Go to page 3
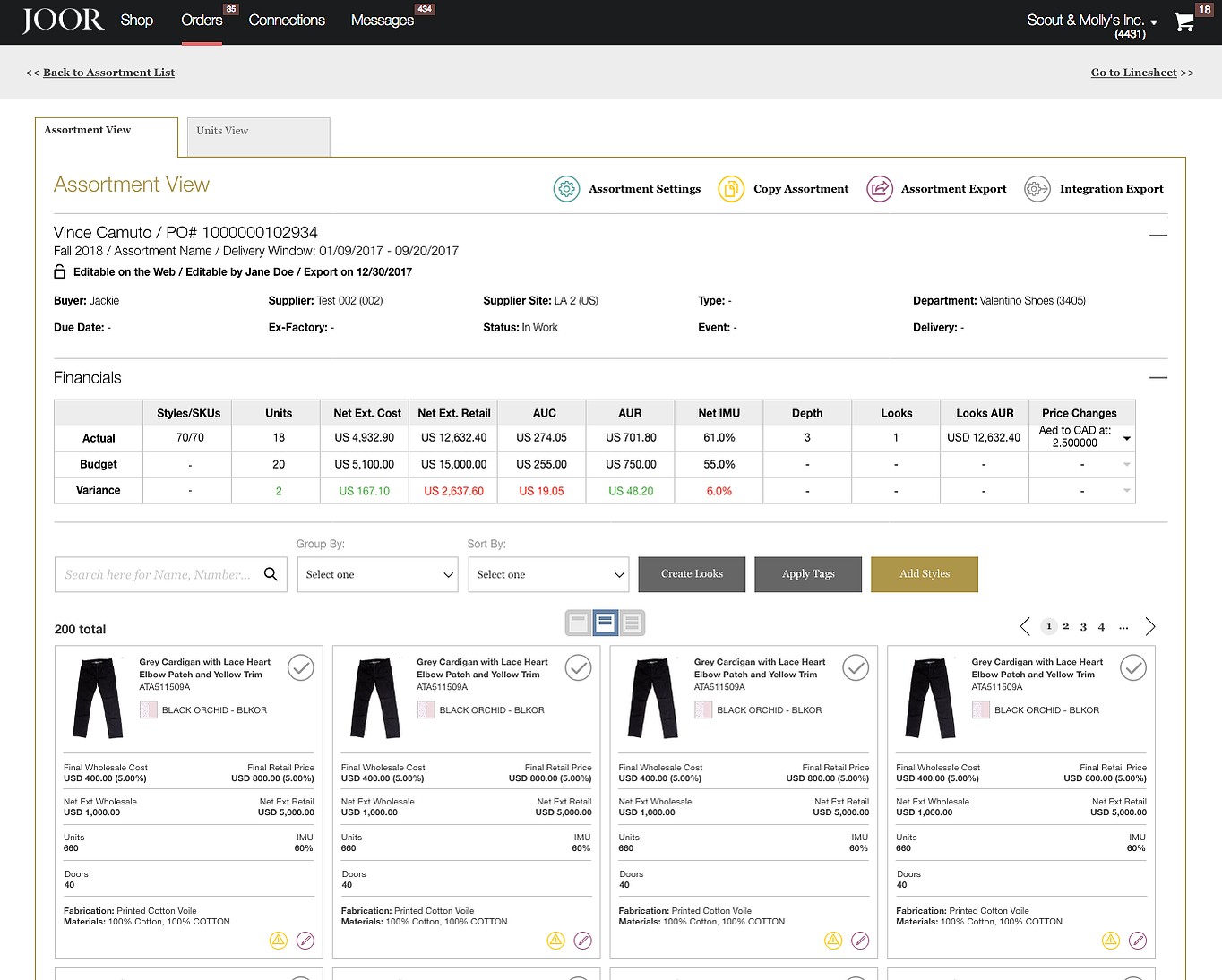 pyautogui.click(x=1083, y=627)
